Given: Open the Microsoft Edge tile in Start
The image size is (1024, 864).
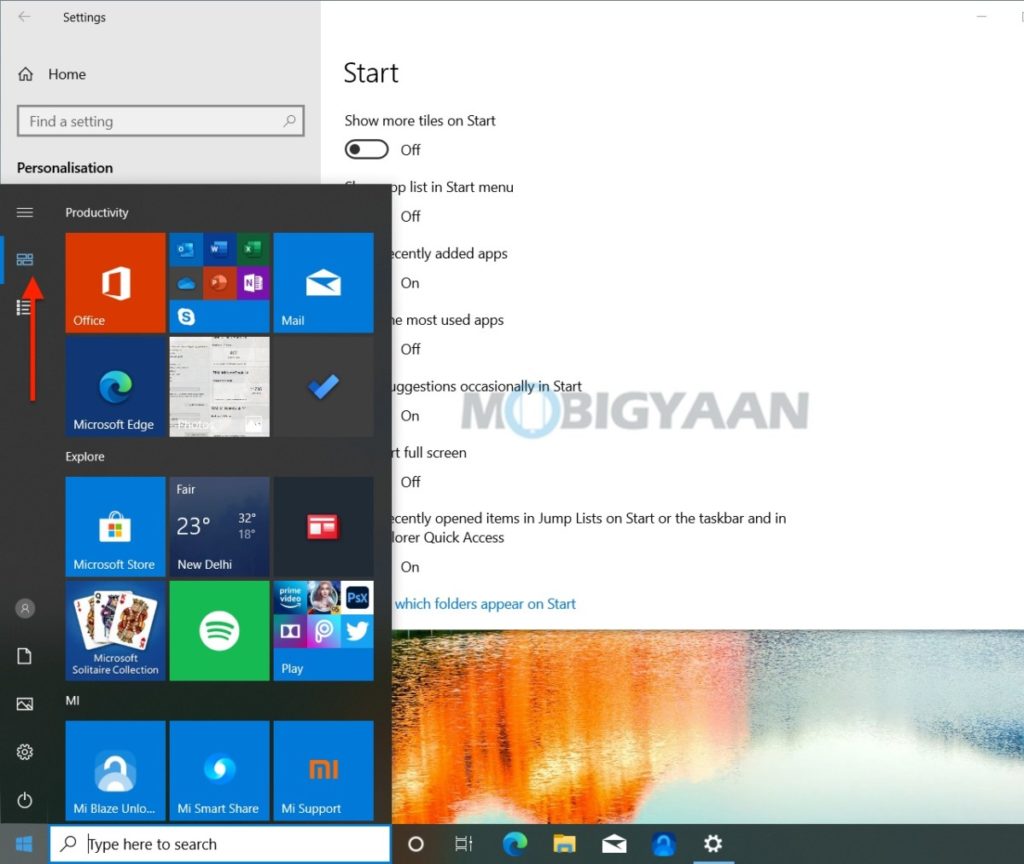Looking at the screenshot, I should (115, 386).
